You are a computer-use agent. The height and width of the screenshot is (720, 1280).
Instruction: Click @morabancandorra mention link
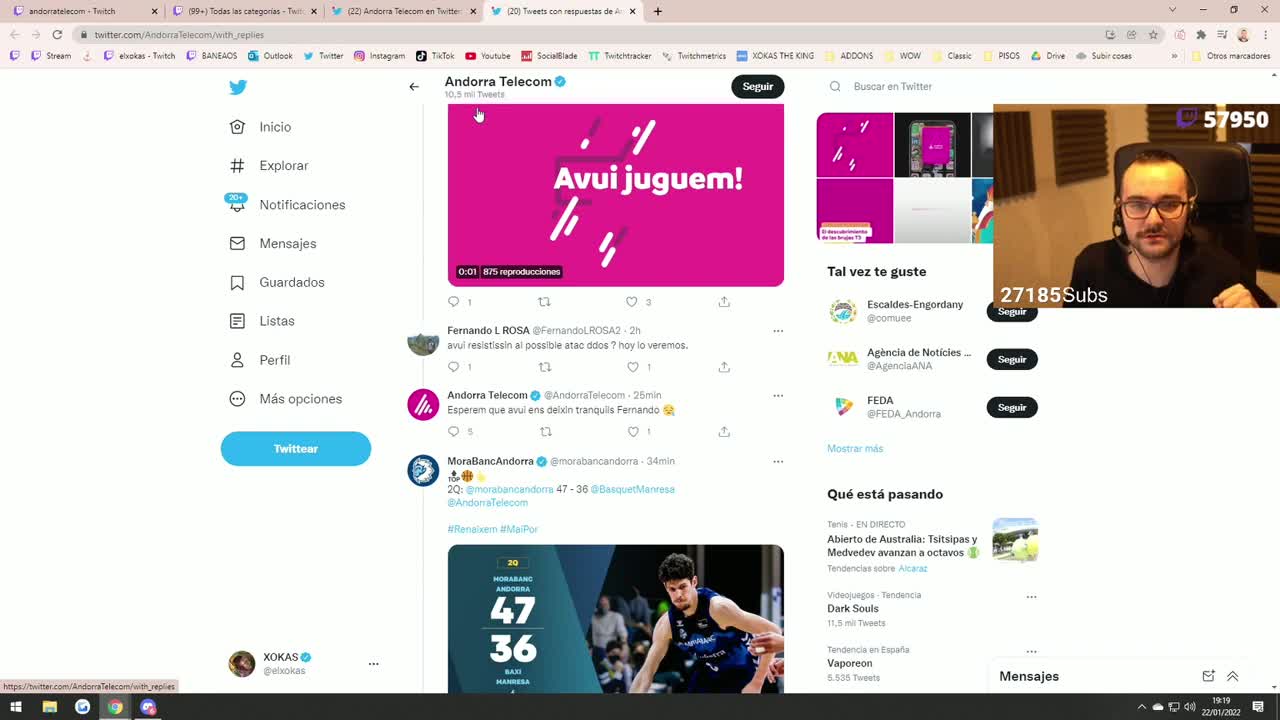coord(509,490)
